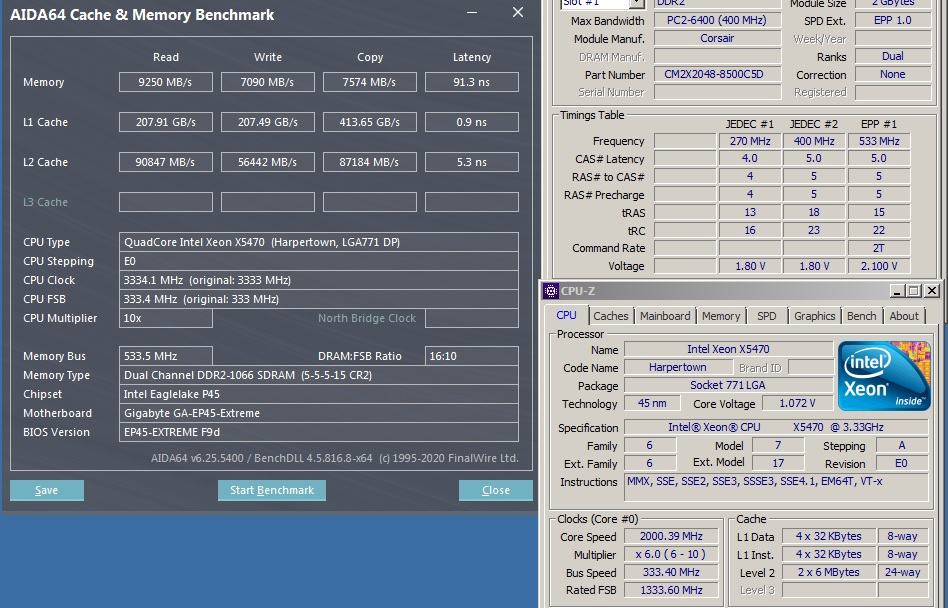
Task: Click the Chipset Intel Eaglelake P45 field
Action: (319, 394)
